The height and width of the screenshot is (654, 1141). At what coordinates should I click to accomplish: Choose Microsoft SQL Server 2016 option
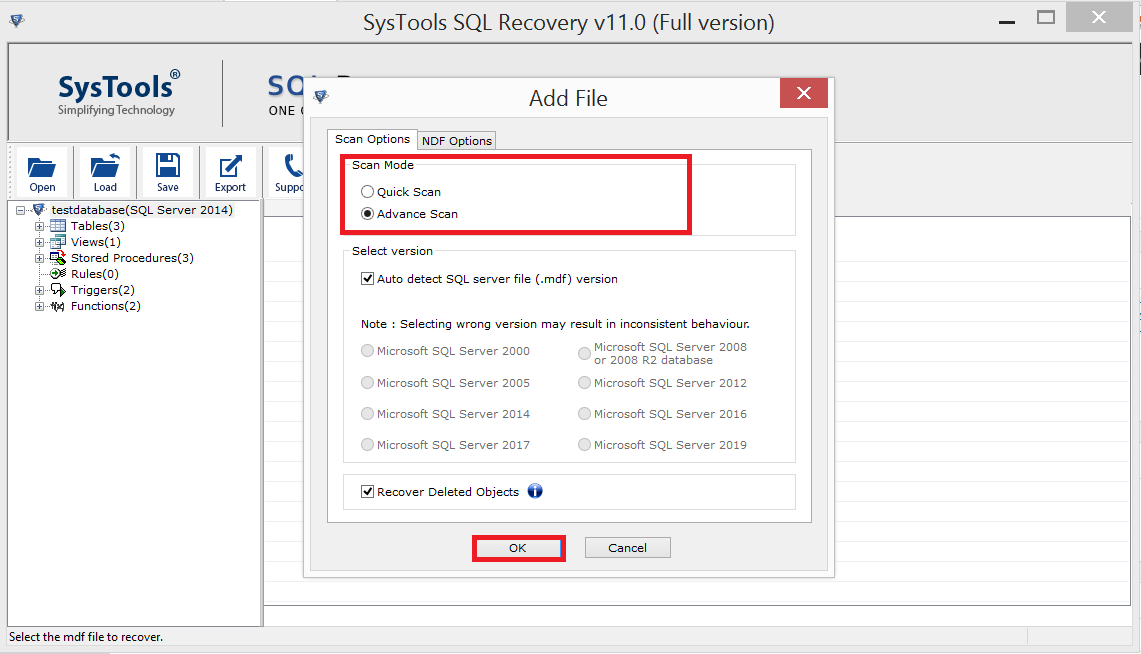[x=584, y=414]
